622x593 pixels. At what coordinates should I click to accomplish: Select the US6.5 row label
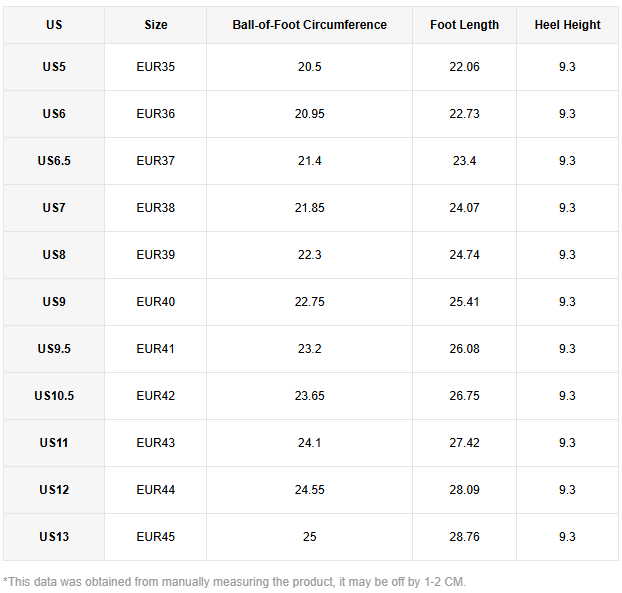(x=54, y=161)
